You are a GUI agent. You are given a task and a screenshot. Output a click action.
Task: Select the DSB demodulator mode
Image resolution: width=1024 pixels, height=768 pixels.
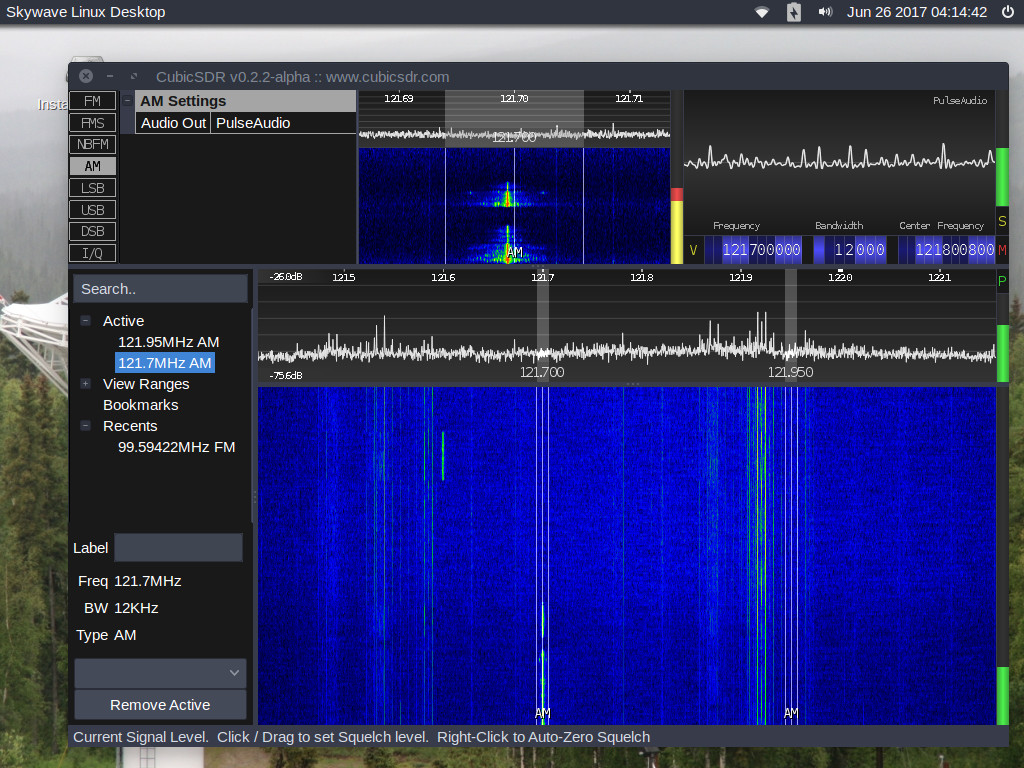click(92, 231)
